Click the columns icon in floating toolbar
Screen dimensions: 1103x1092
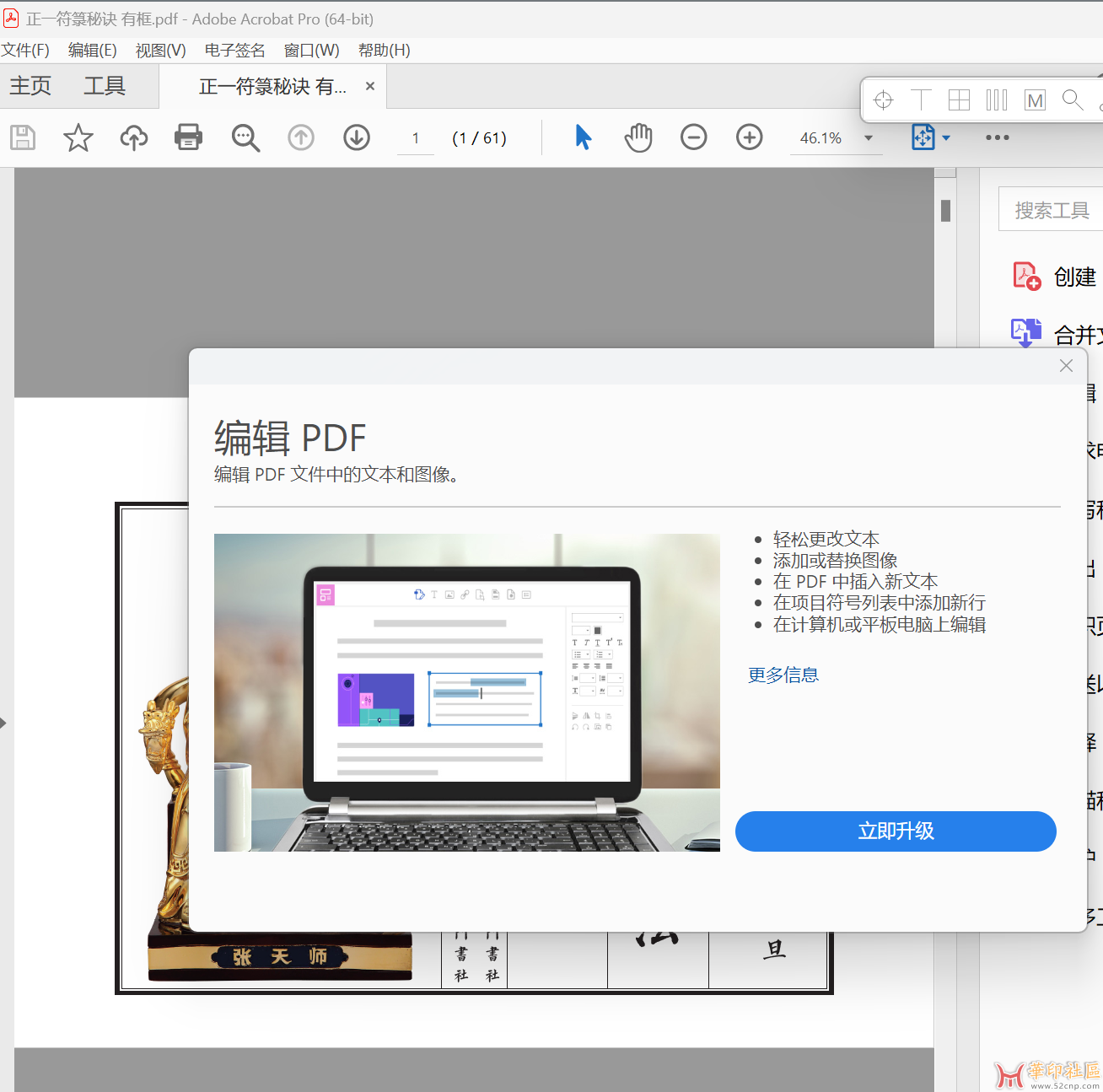tap(997, 100)
